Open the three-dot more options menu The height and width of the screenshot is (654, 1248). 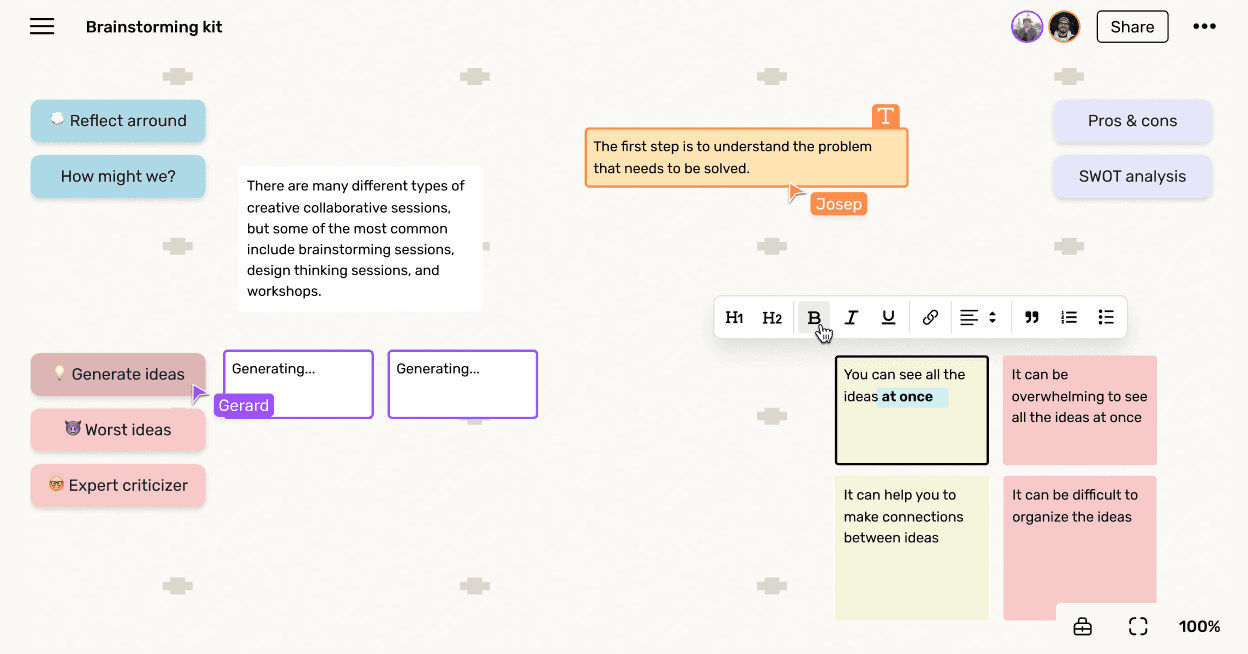pyautogui.click(x=1204, y=27)
